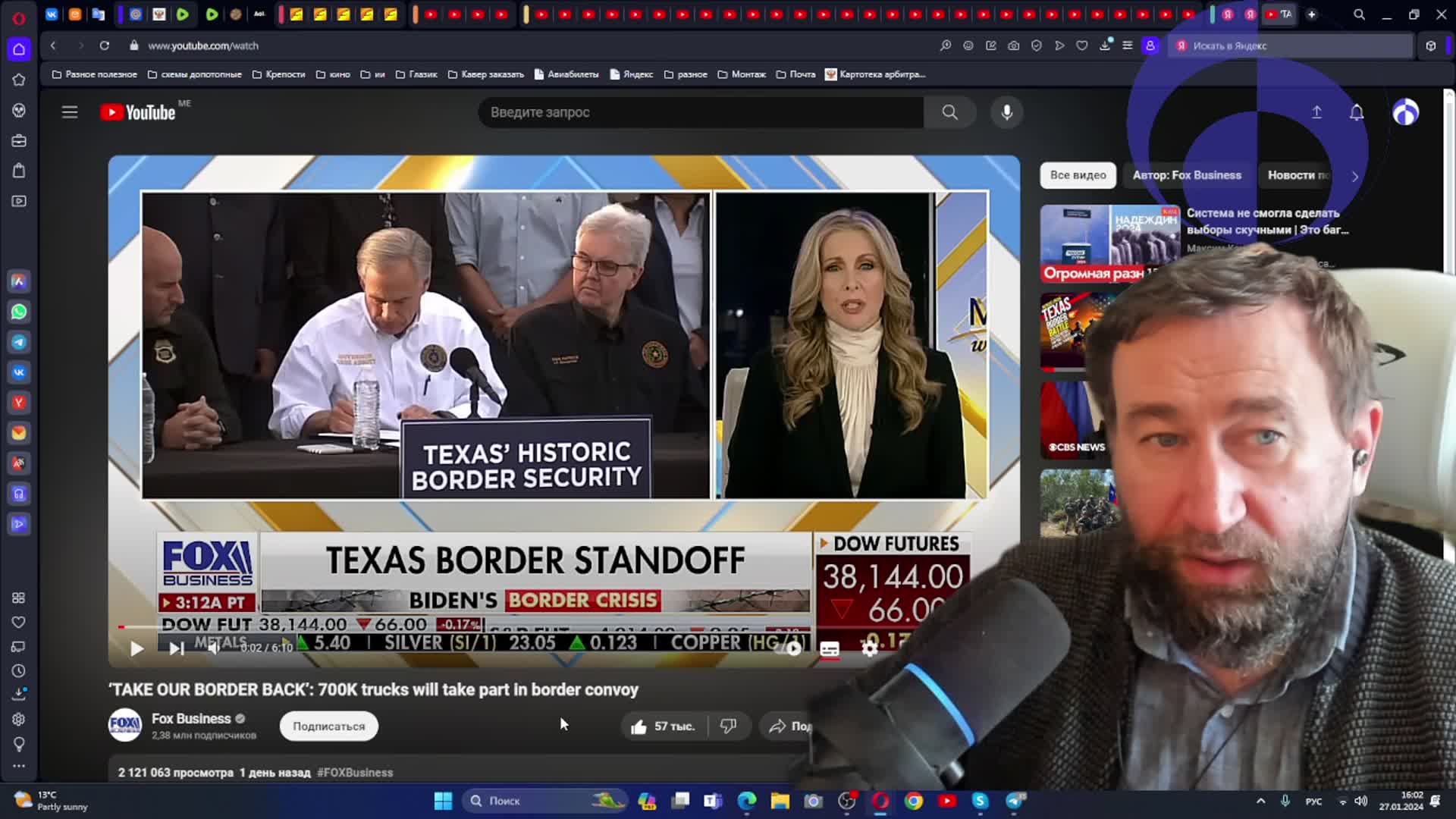The width and height of the screenshot is (1456, 819).
Task: Open WhatsApp in the Opera sidebar
Action: click(19, 312)
